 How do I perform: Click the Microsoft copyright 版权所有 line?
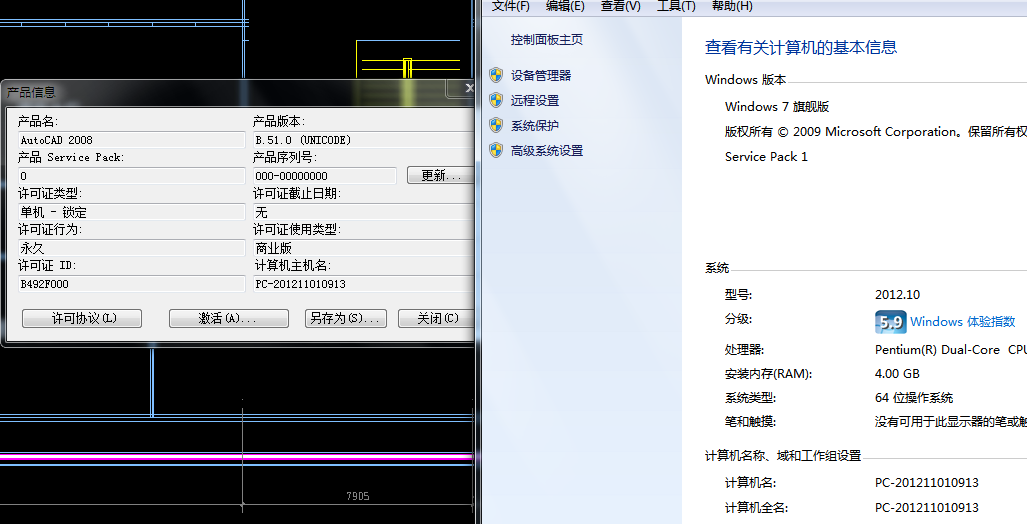click(876, 132)
